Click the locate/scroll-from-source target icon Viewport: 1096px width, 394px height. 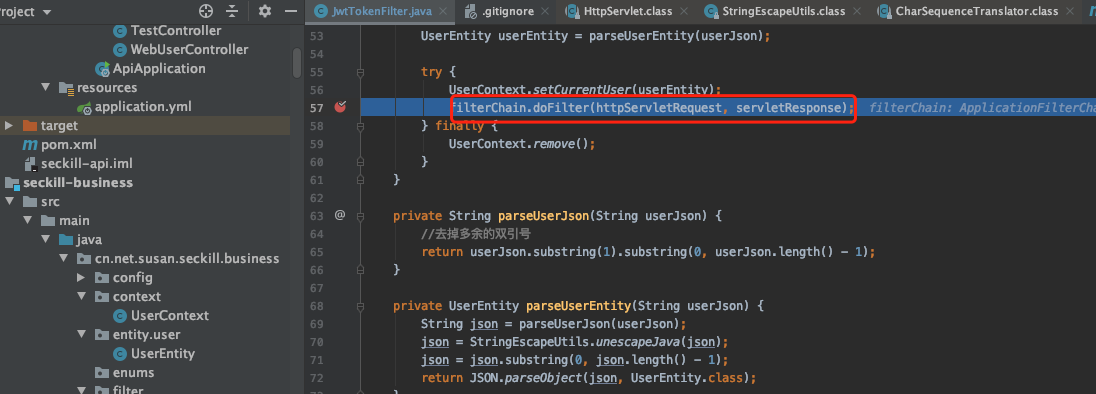coord(206,11)
